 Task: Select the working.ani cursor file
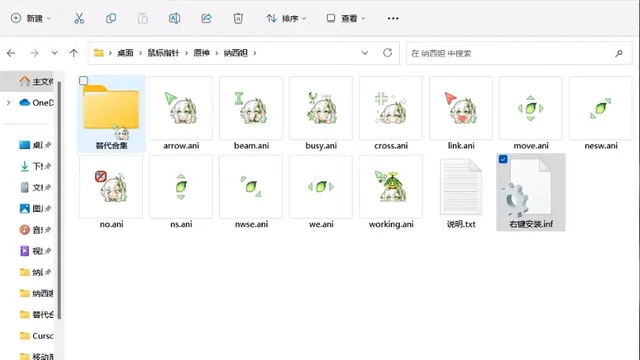pos(391,192)
